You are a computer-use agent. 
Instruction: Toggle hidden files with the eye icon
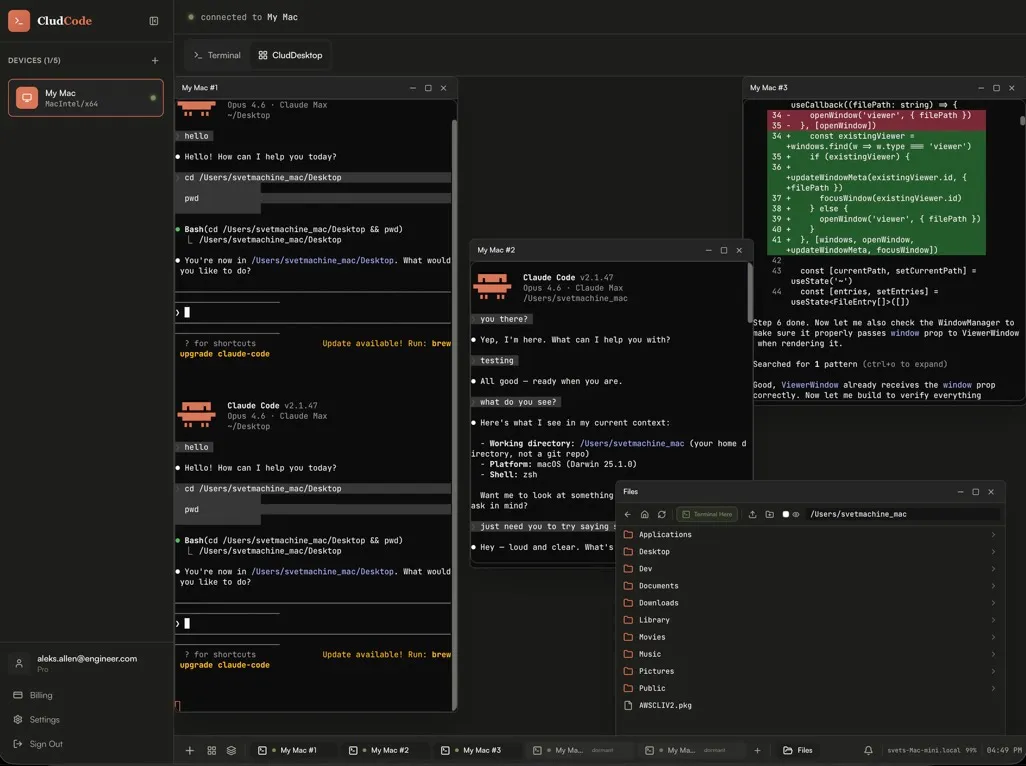point(797,513)
